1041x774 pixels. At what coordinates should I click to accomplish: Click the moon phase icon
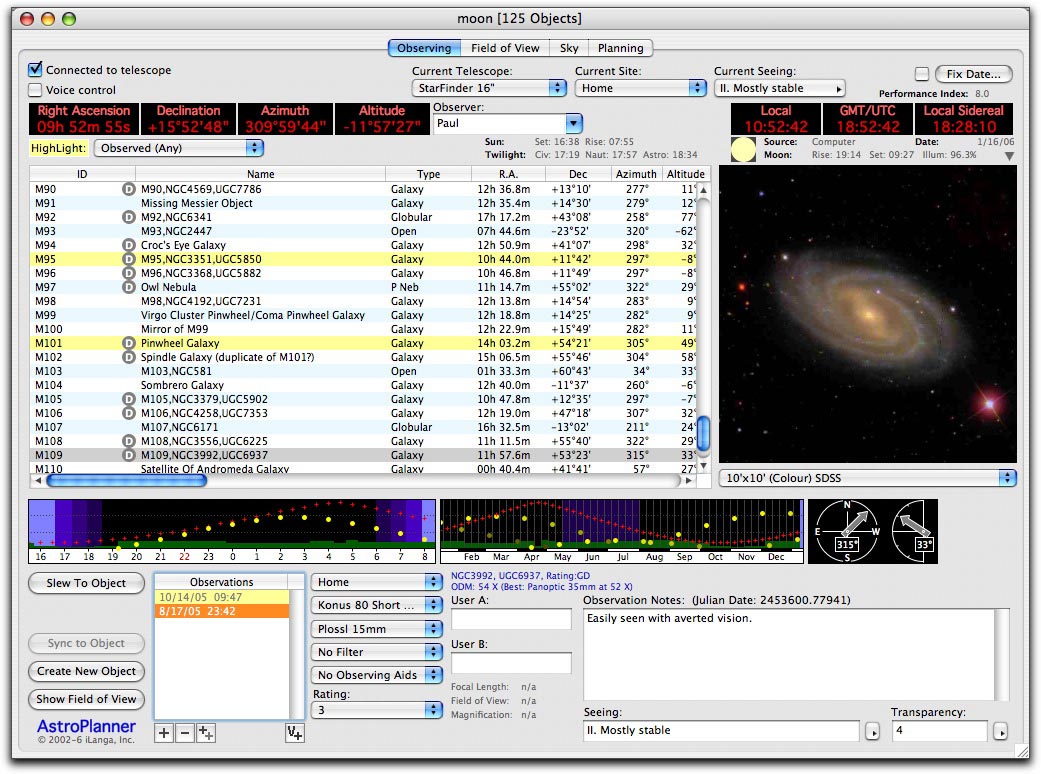click(x=743, y=150)
